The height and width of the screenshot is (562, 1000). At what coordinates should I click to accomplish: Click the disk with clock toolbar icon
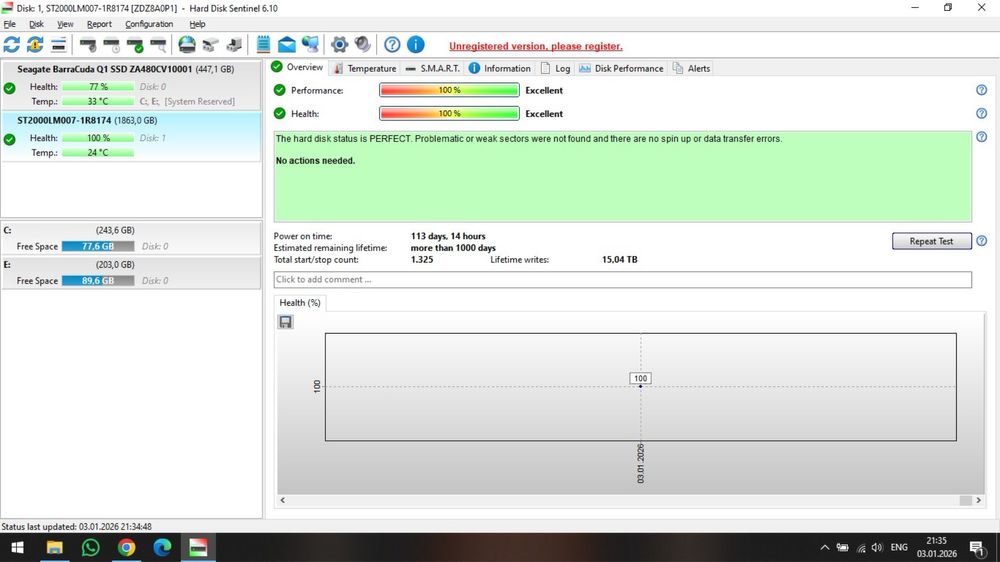coord(112,45)
